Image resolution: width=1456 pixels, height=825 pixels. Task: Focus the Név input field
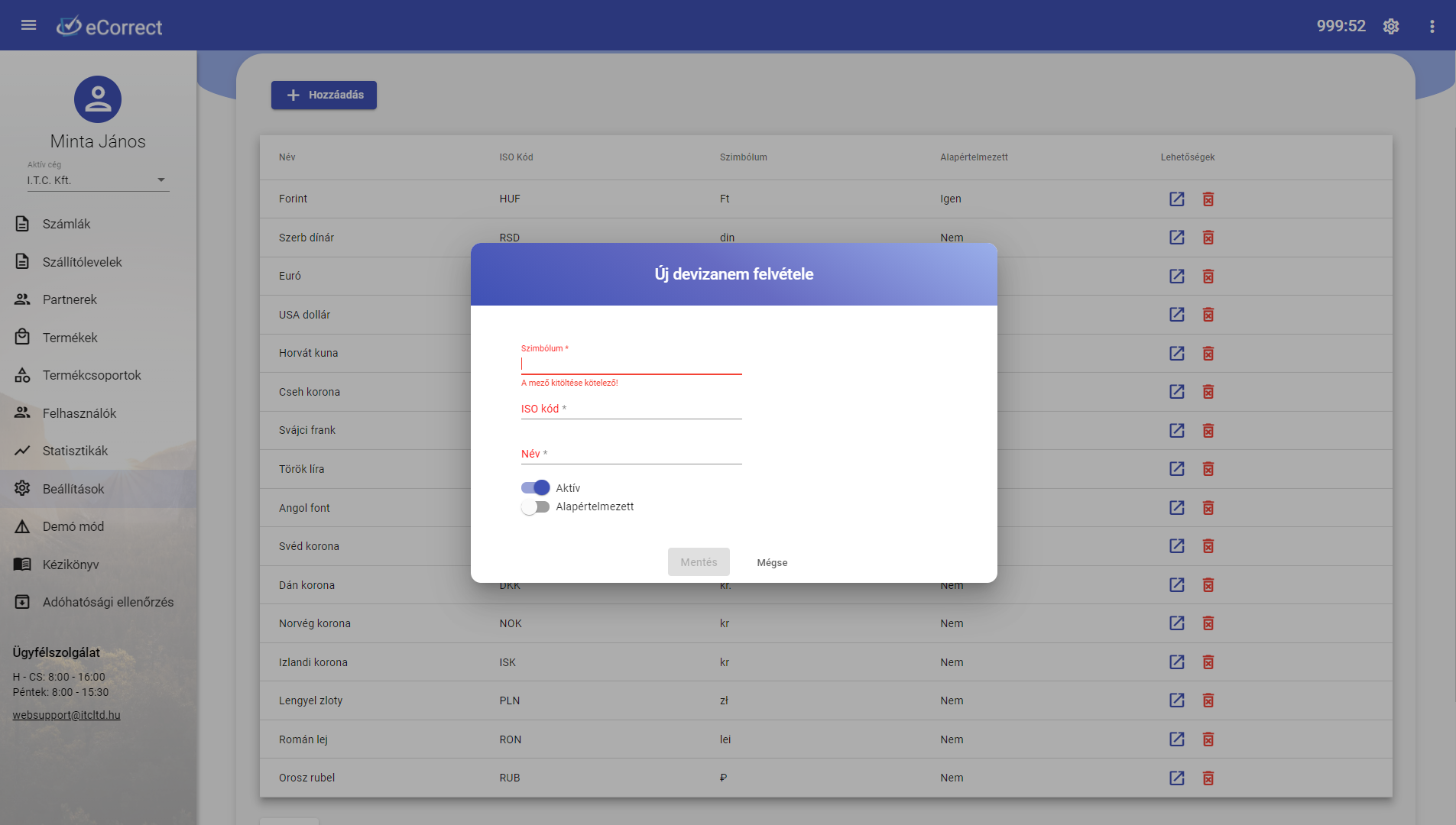click(631, 454)
